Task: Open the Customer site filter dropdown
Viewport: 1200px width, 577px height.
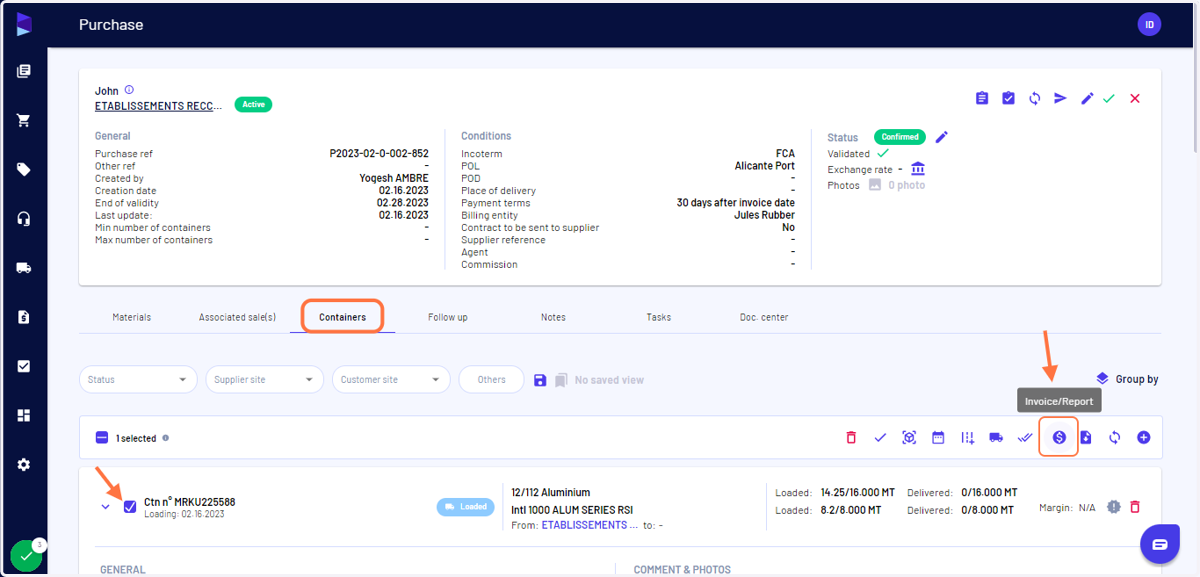Action: tap(391, 380)
